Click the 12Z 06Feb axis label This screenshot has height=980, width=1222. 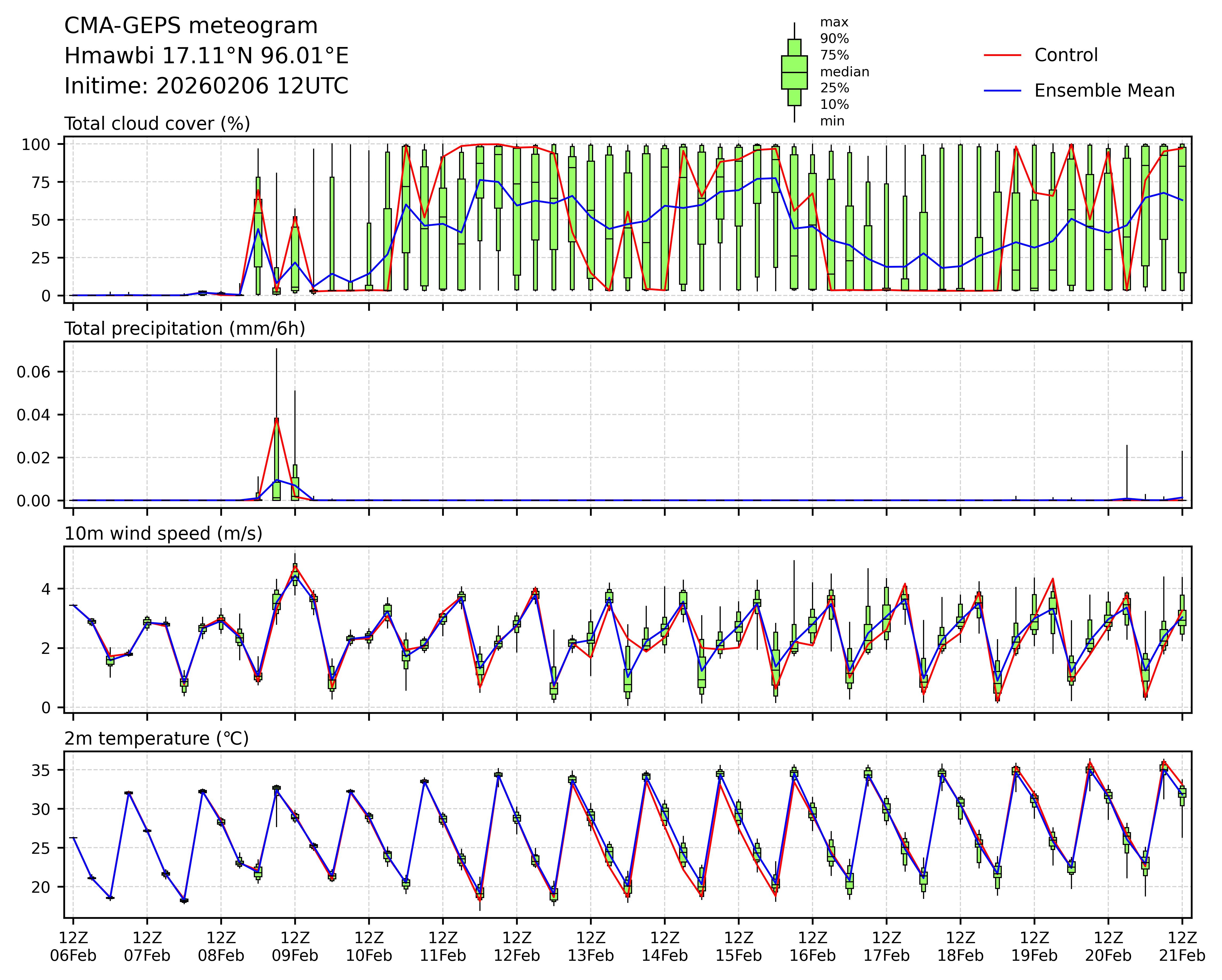click(x=73, y=947)
